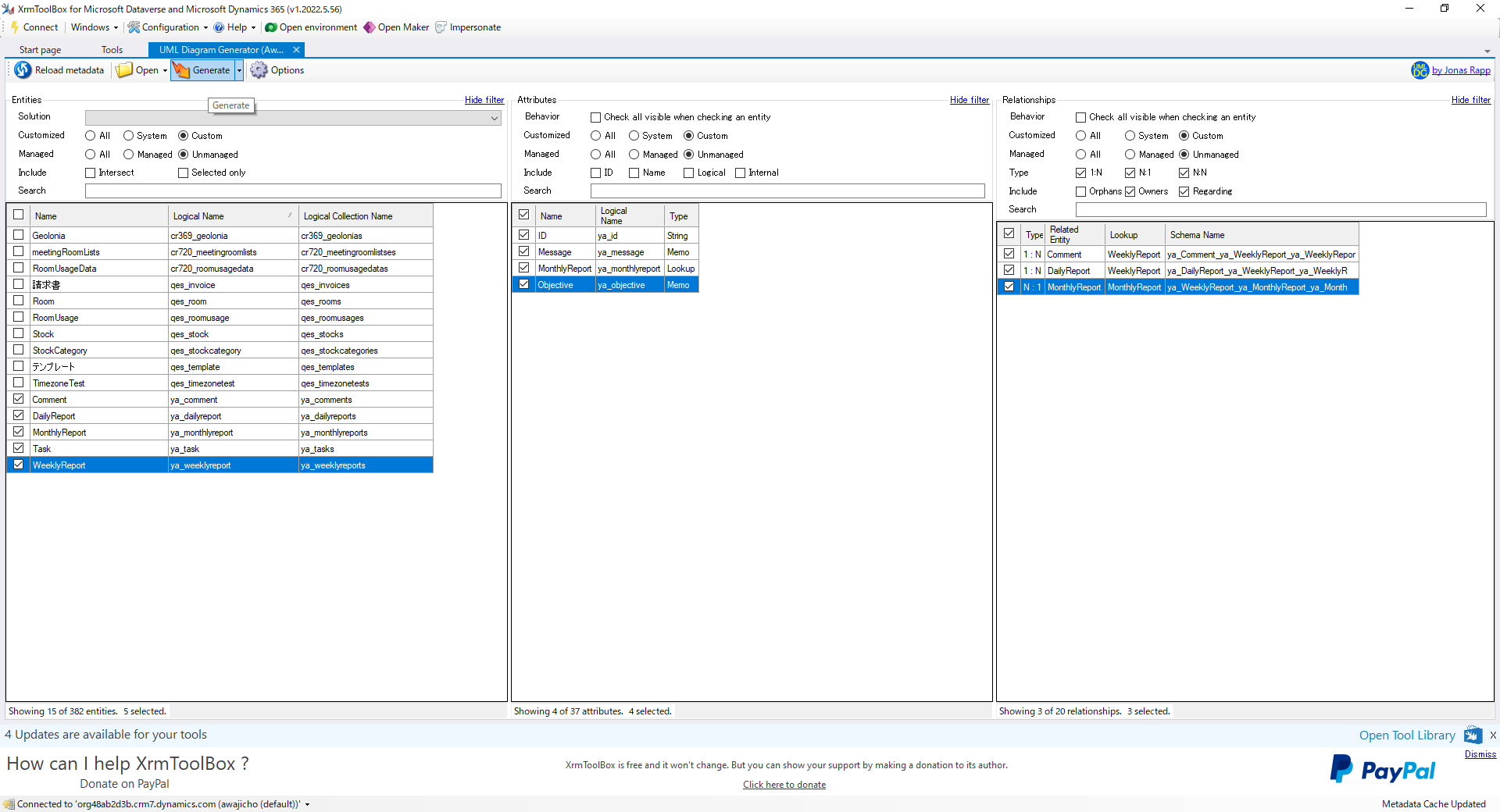Sort entities by Logical Collection Name header

point(366,216)
